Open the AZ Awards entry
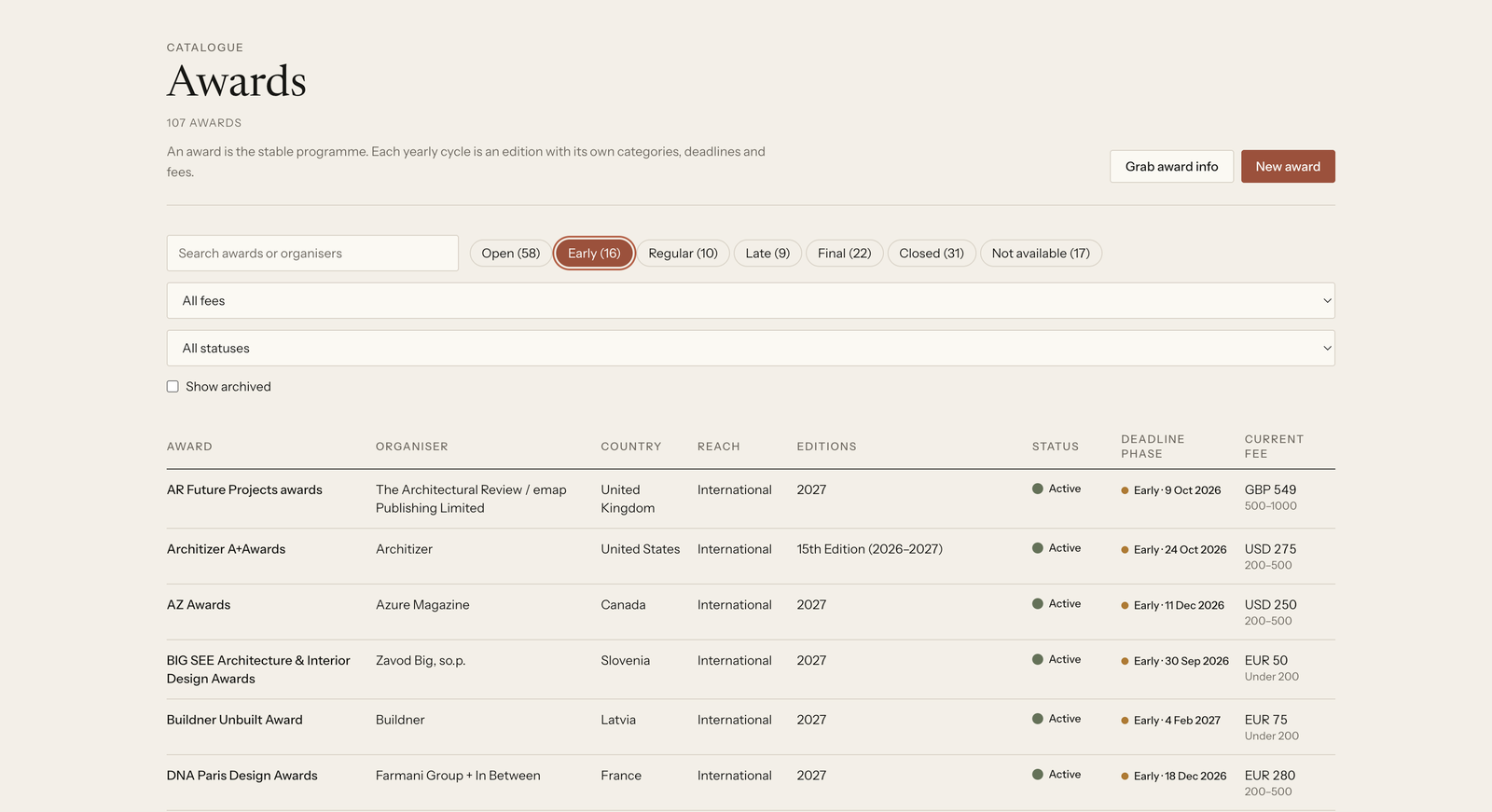 (199, 605)
